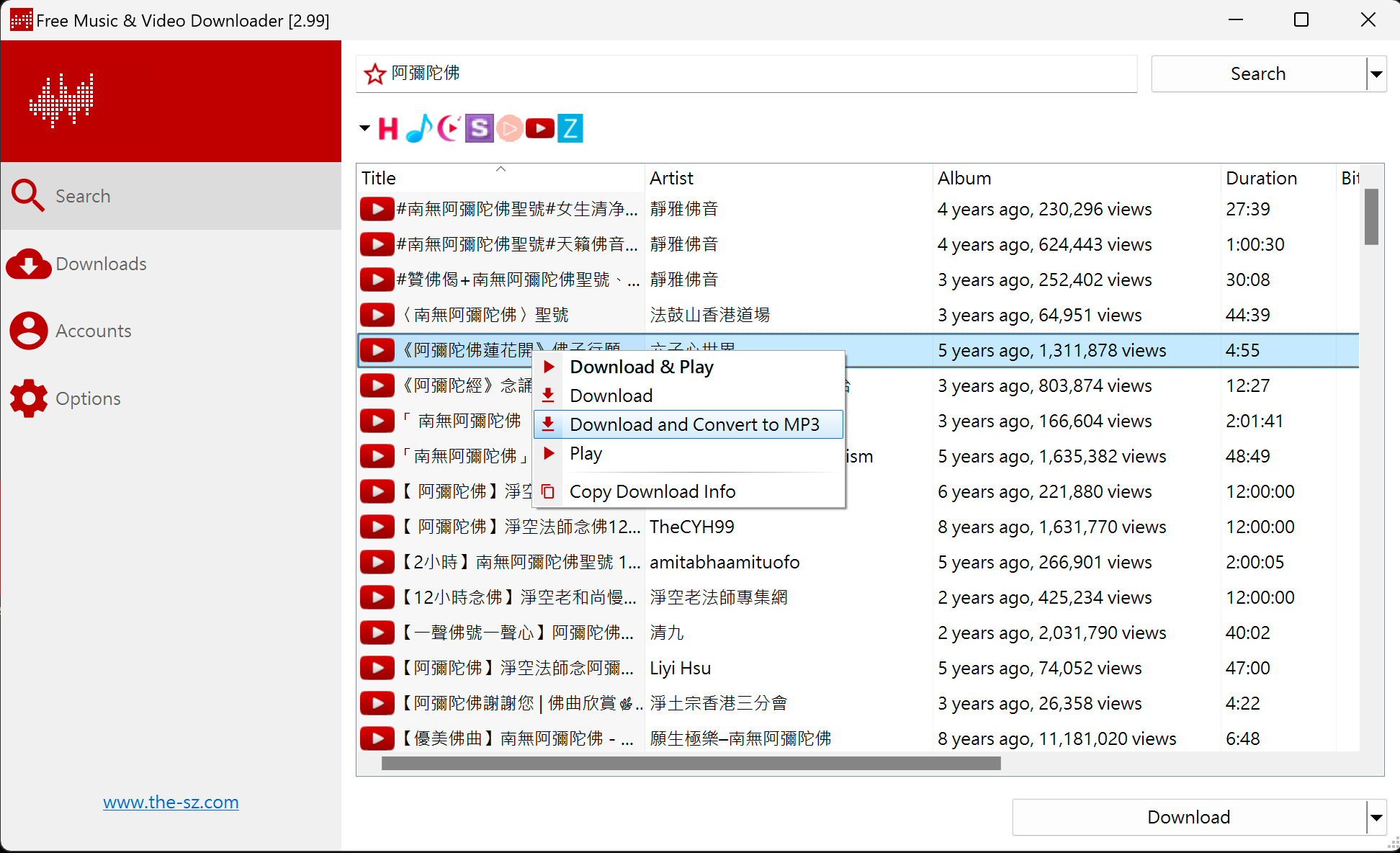Choose Download and Convert to MP3
1400x853 pixels.
point(688,424)
